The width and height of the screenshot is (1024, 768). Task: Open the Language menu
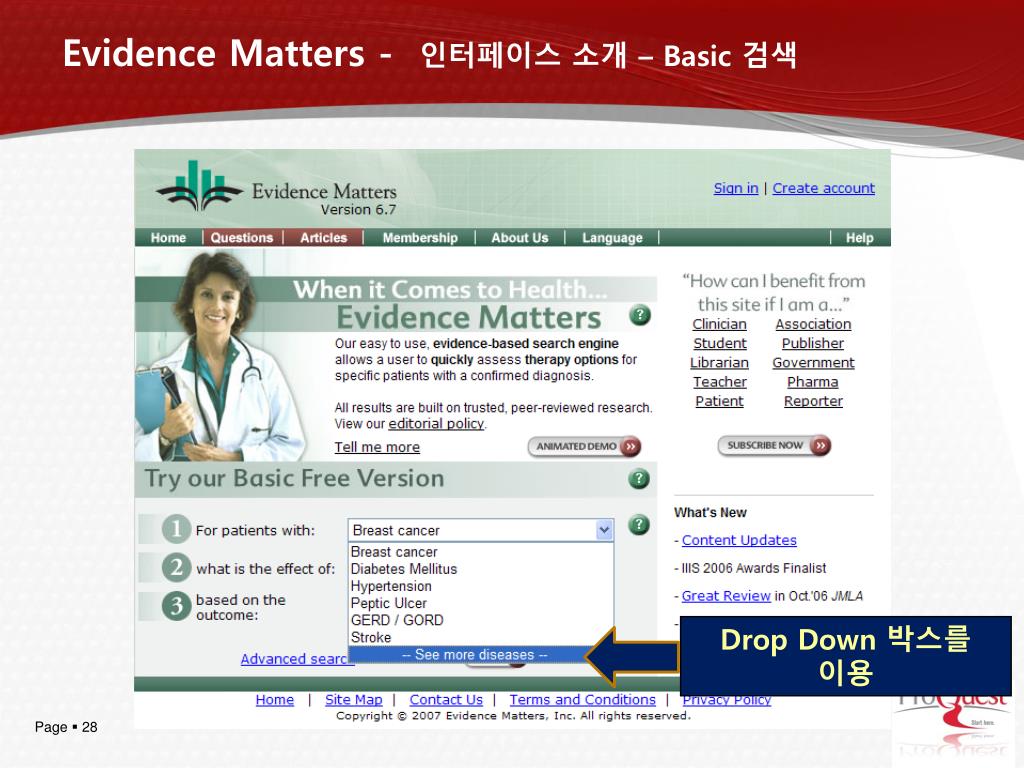612,238
